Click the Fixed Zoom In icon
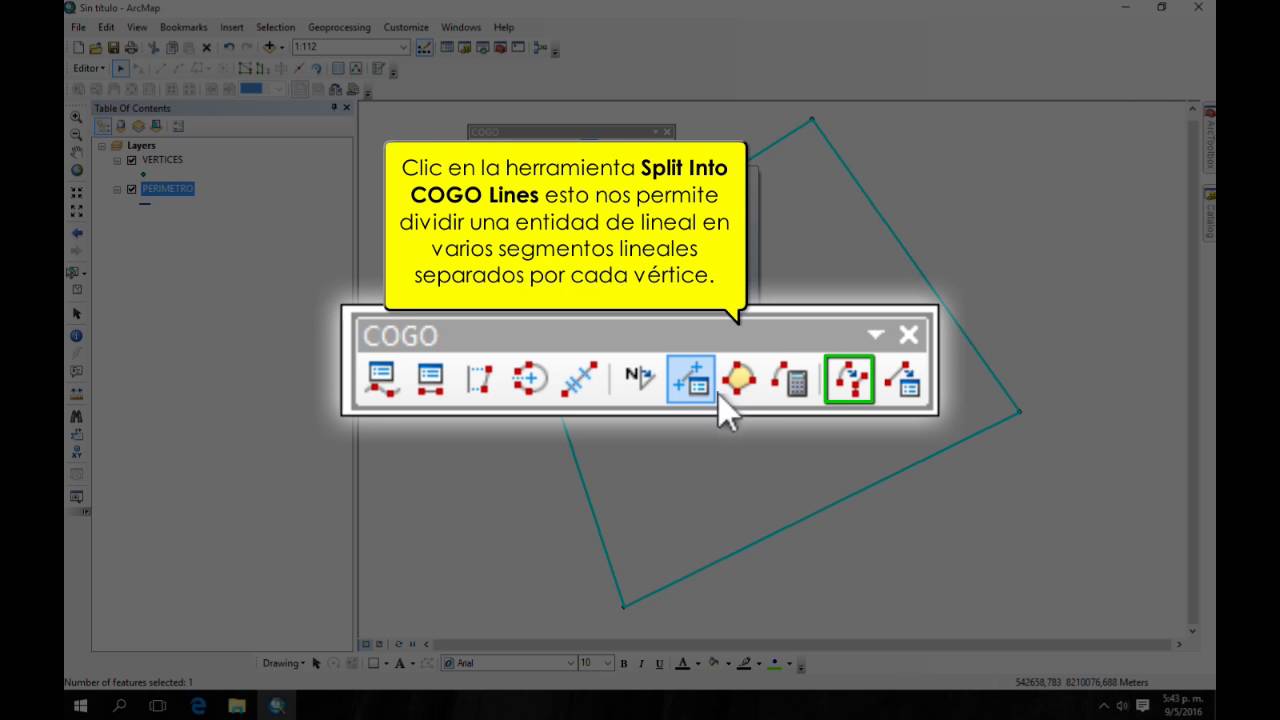This screenshot has height=720, width=1280. tap(77, 193)
